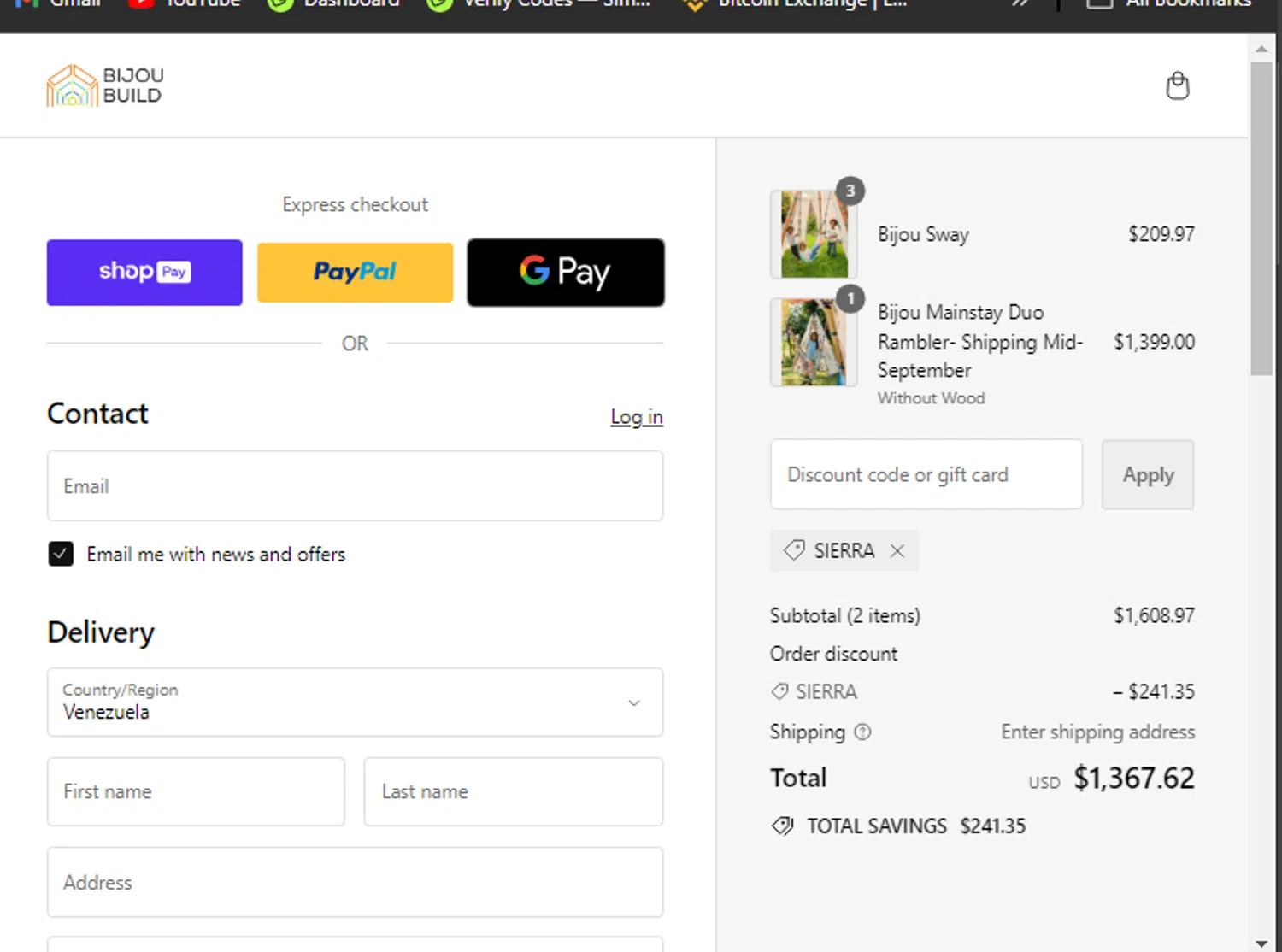Image resolution: width=1282 pixels, height=952 pixels.
Task: Remove the SIERRA discount code tag
Action: click(x=897, y=551)
